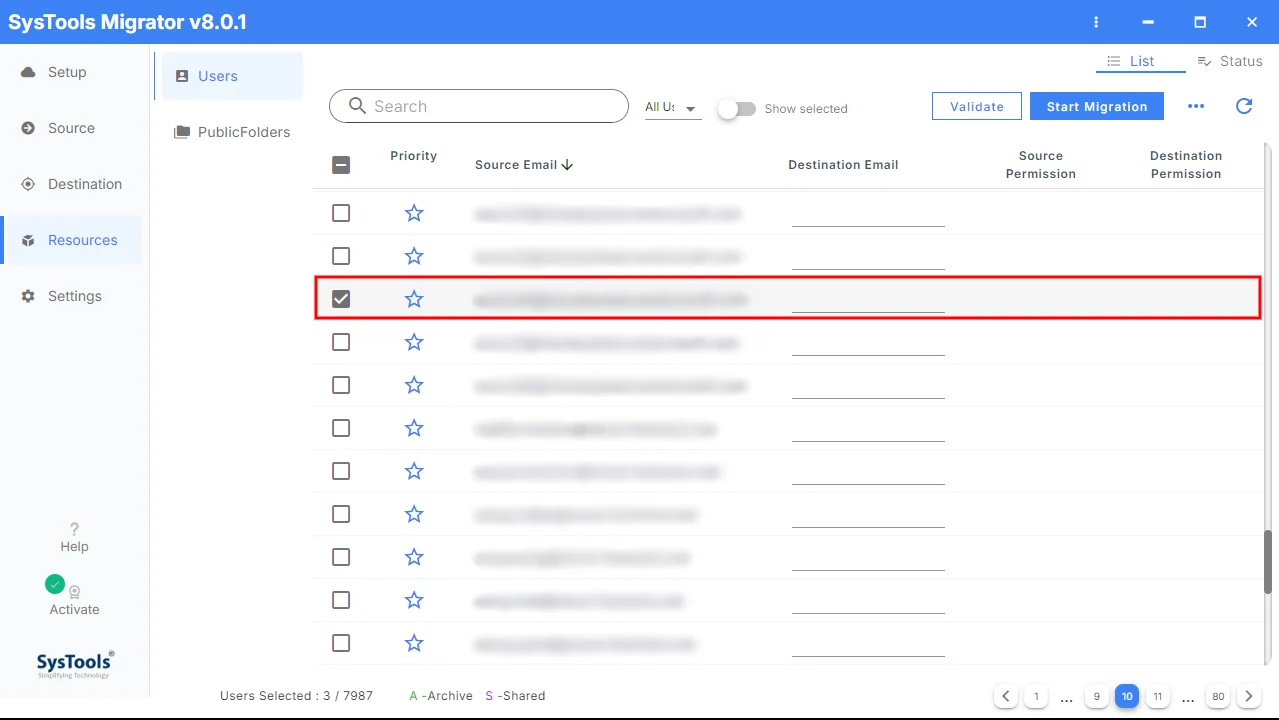
Task: Click the Validate button
Action: [x=977, y=106]
